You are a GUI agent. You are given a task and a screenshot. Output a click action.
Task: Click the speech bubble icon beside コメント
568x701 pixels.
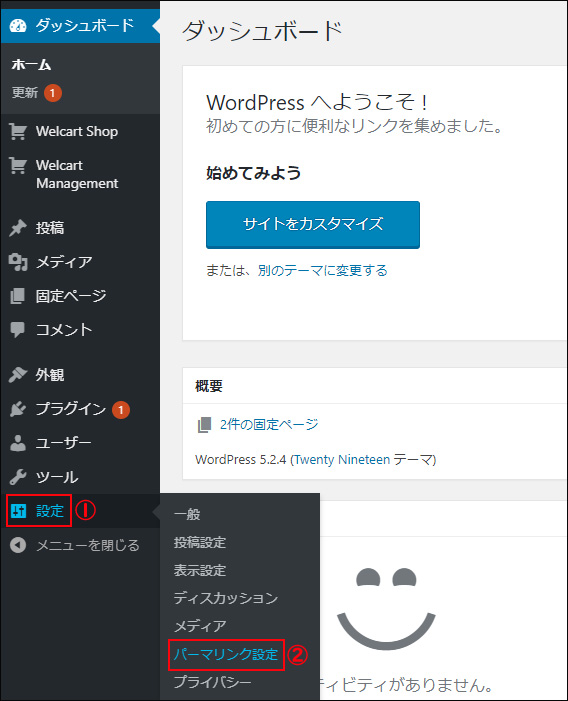(x=18, y=330)
